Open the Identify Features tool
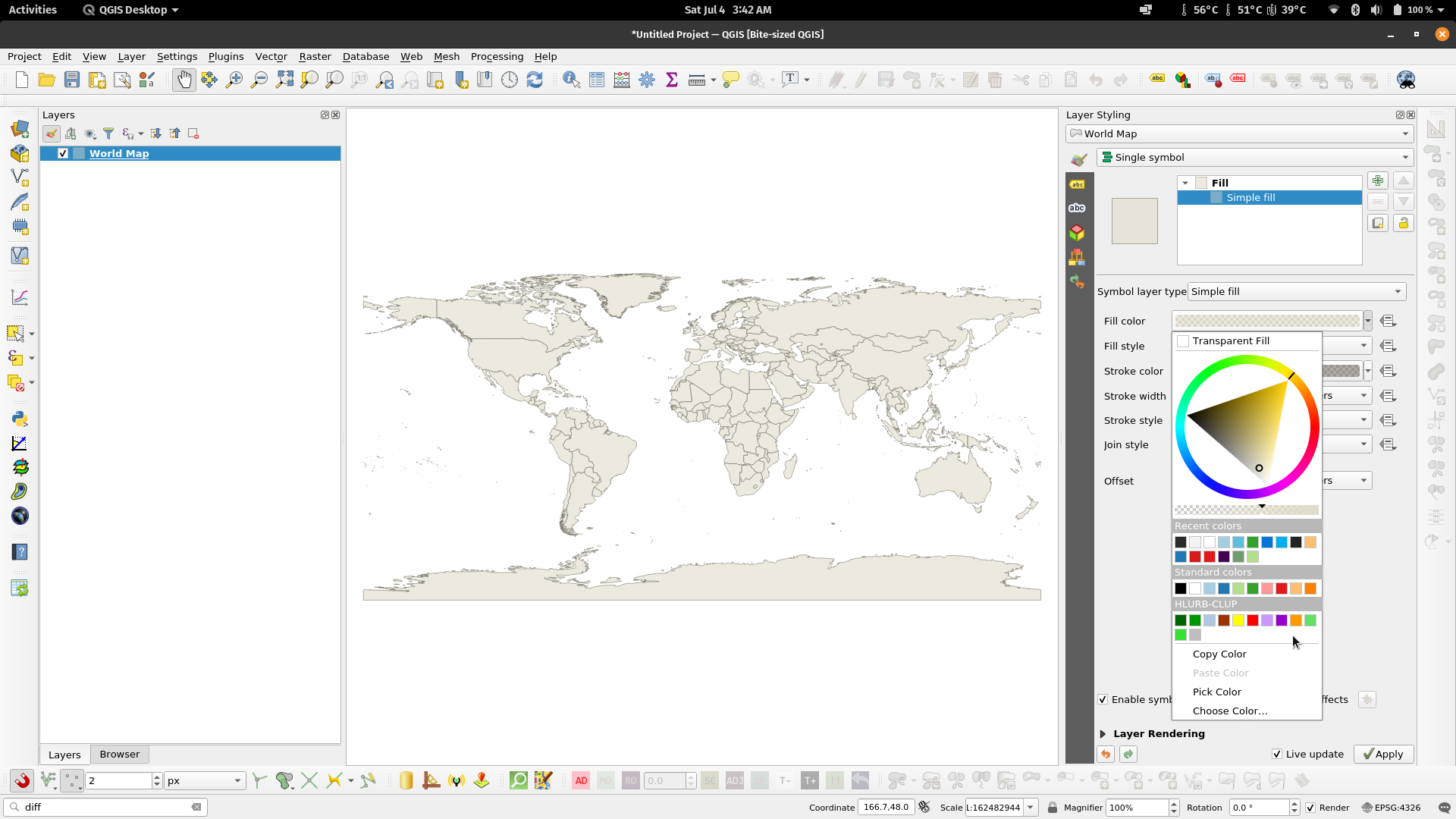 tap(571, 80)
